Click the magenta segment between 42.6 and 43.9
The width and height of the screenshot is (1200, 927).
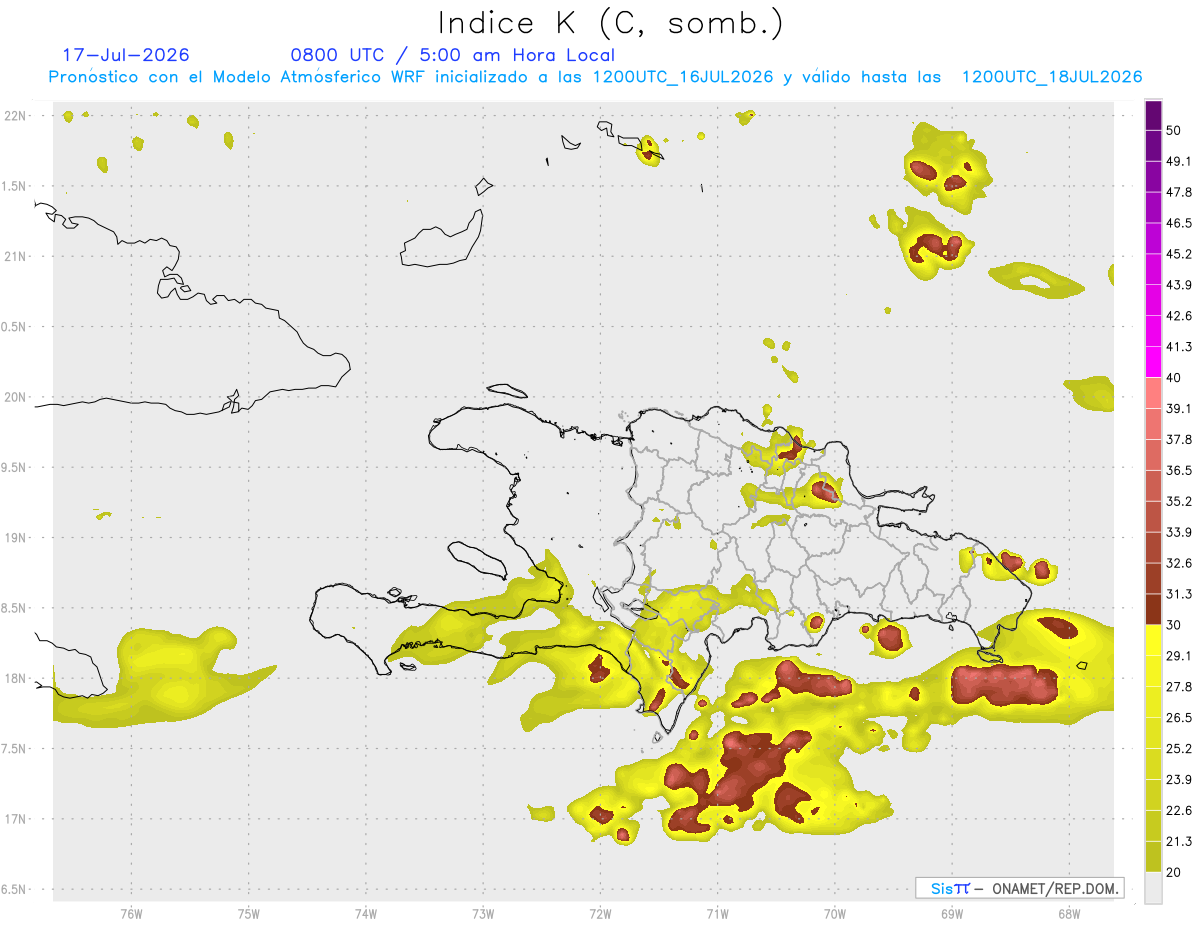pyautogui.click(x=1153, y=301)
